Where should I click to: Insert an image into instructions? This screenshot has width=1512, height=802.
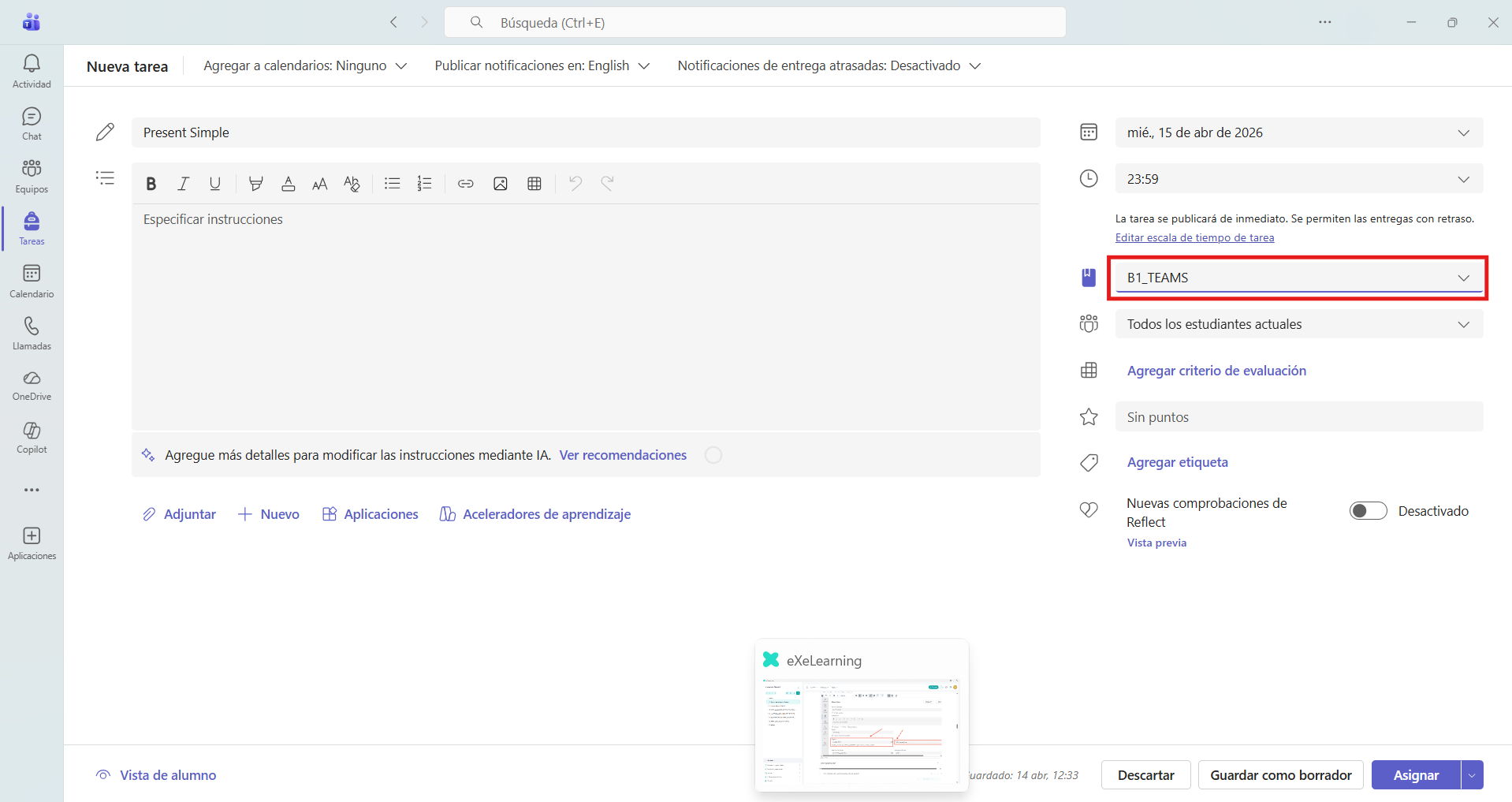[x=500, y=184]
